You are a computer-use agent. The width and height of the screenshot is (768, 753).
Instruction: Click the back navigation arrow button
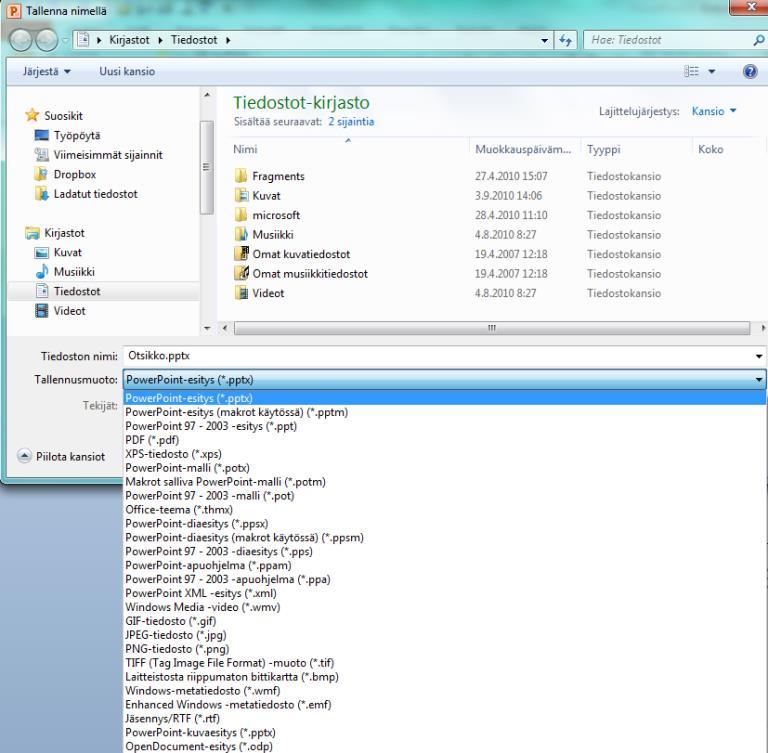21,40
